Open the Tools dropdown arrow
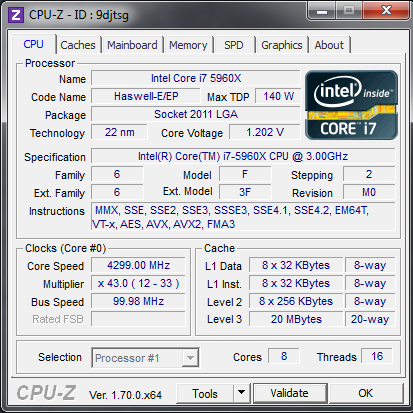This screenshot has height=413, width=413. coord(242,393)
